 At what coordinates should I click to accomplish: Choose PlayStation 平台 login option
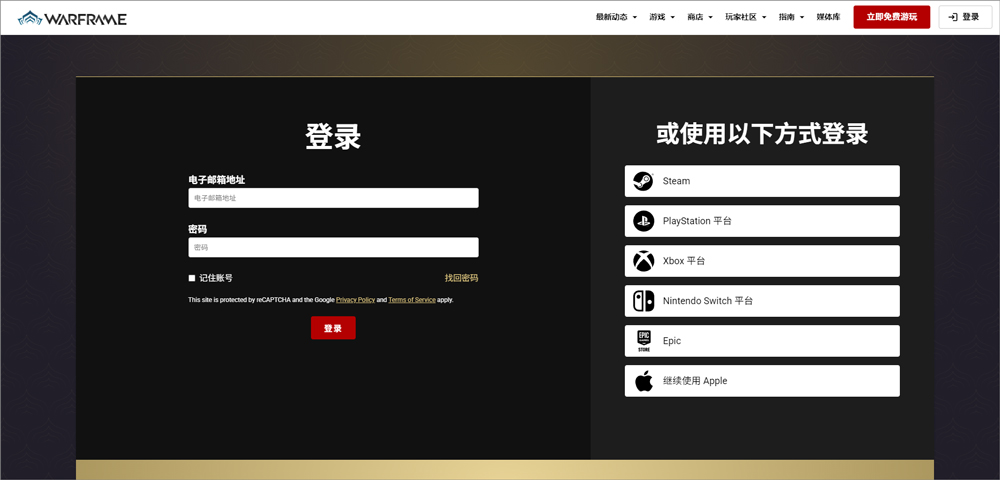click(762, 221)
